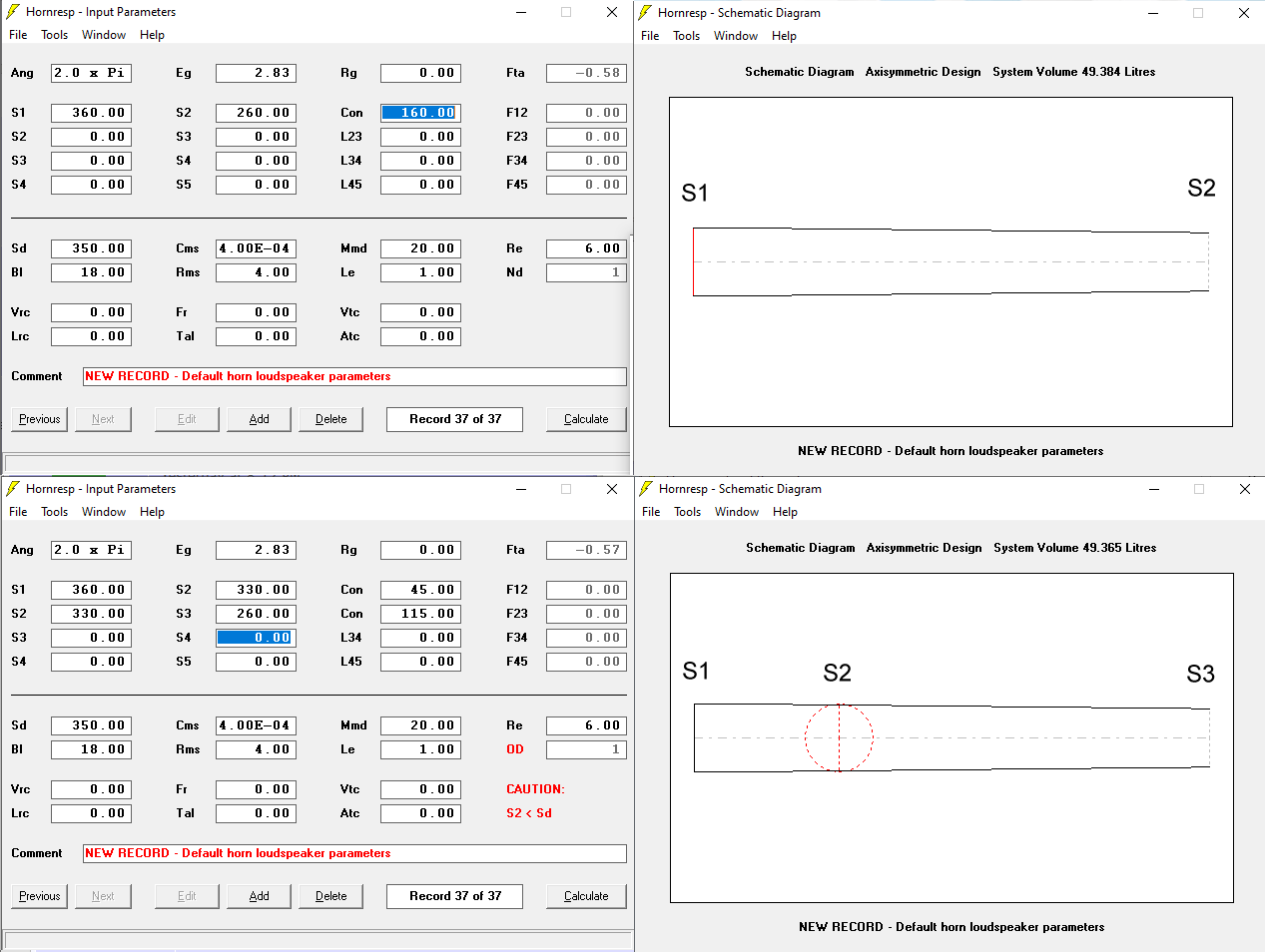Click 'CAUTION:' warning text in lower window
This screenshot has height=952, width=1265.
click(x=535, y=789)
